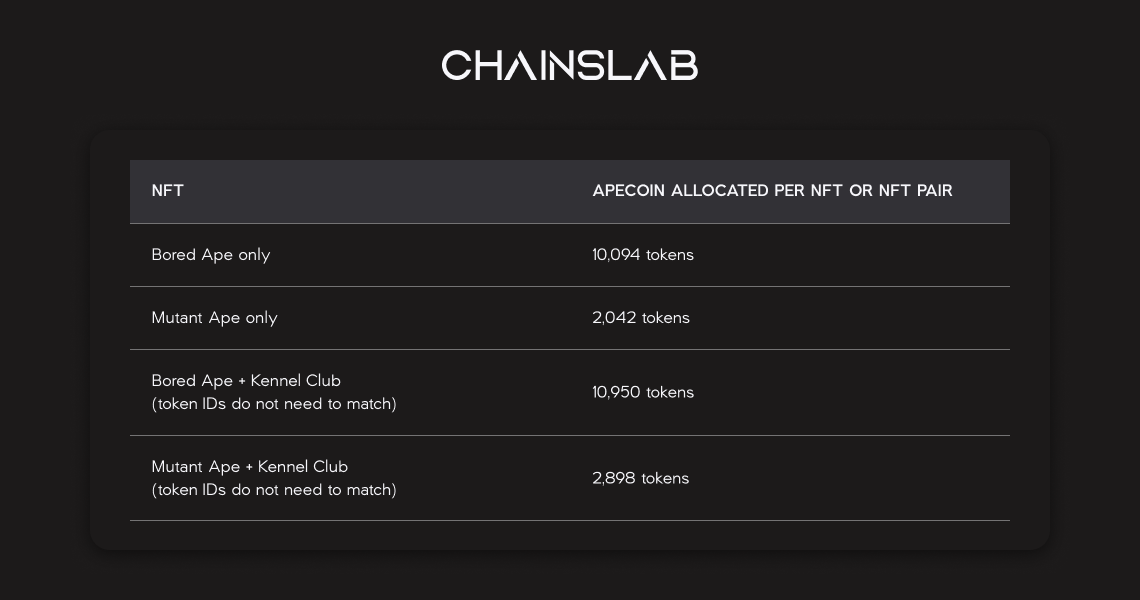Click the token IDs note under Mutant Ape

click(x=274, y=490)
